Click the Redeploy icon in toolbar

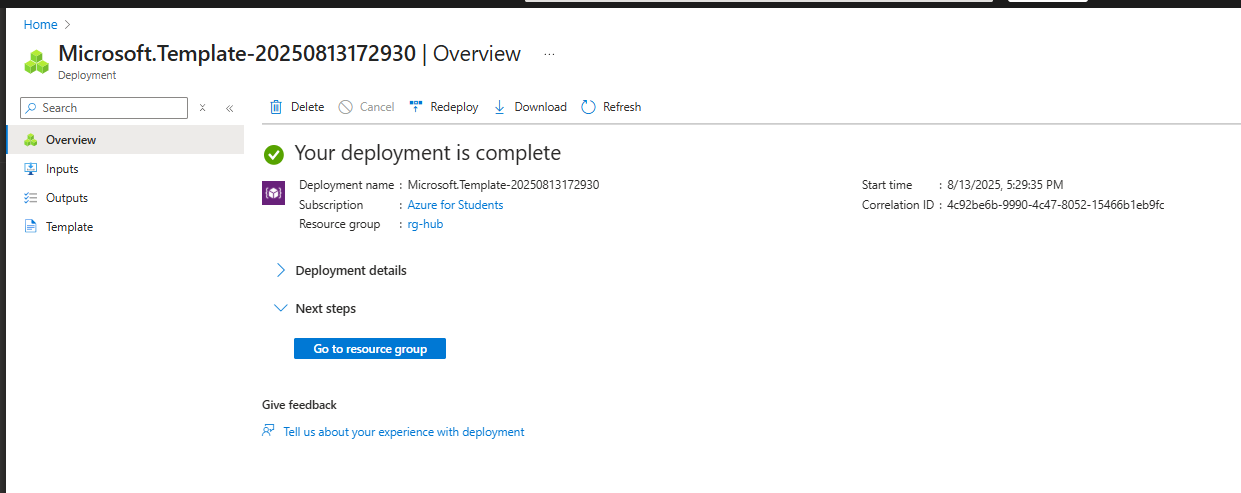point(416,107)
